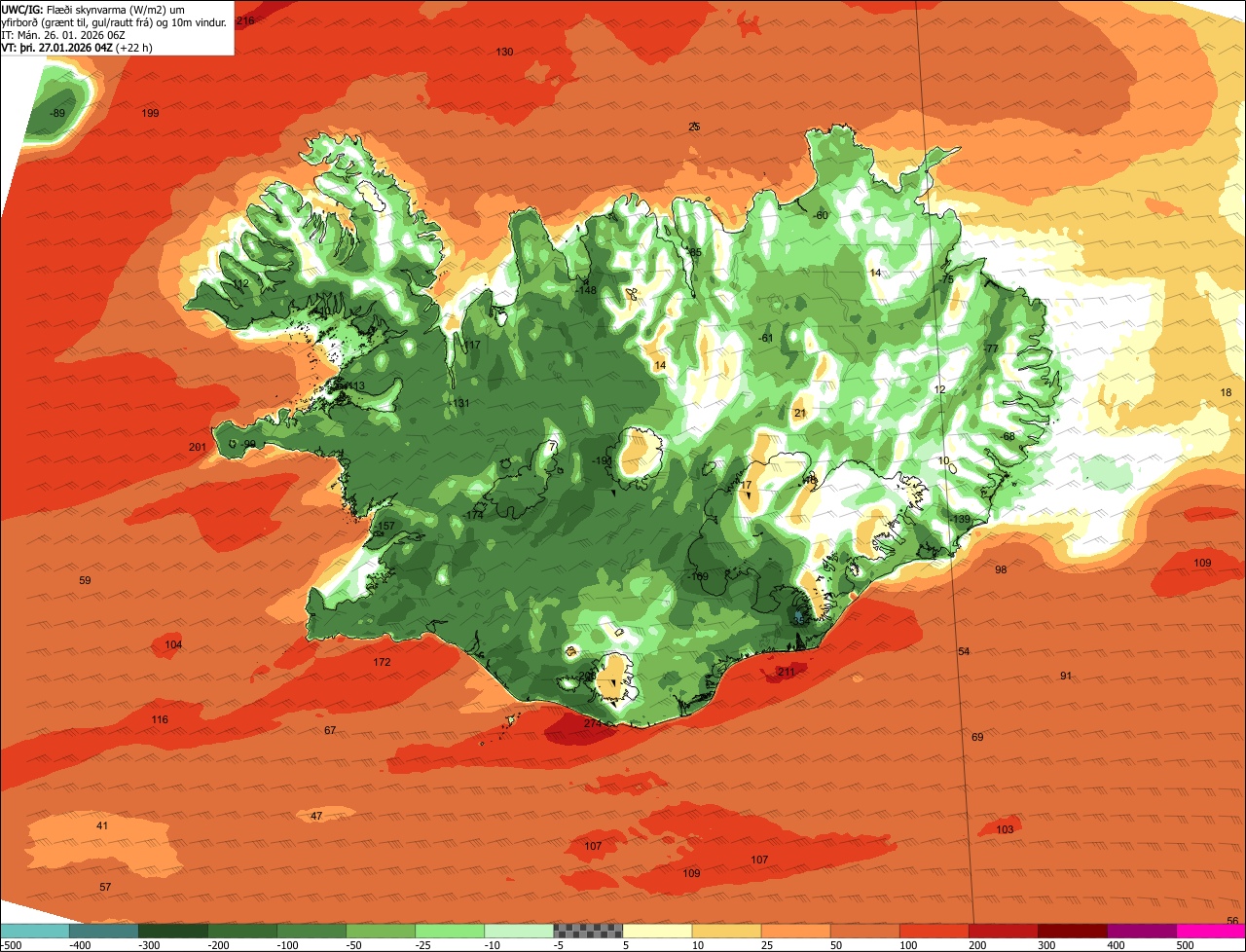Click the -169 value in south Iceland
This screenshot has height=952, width=1246.
698,576
